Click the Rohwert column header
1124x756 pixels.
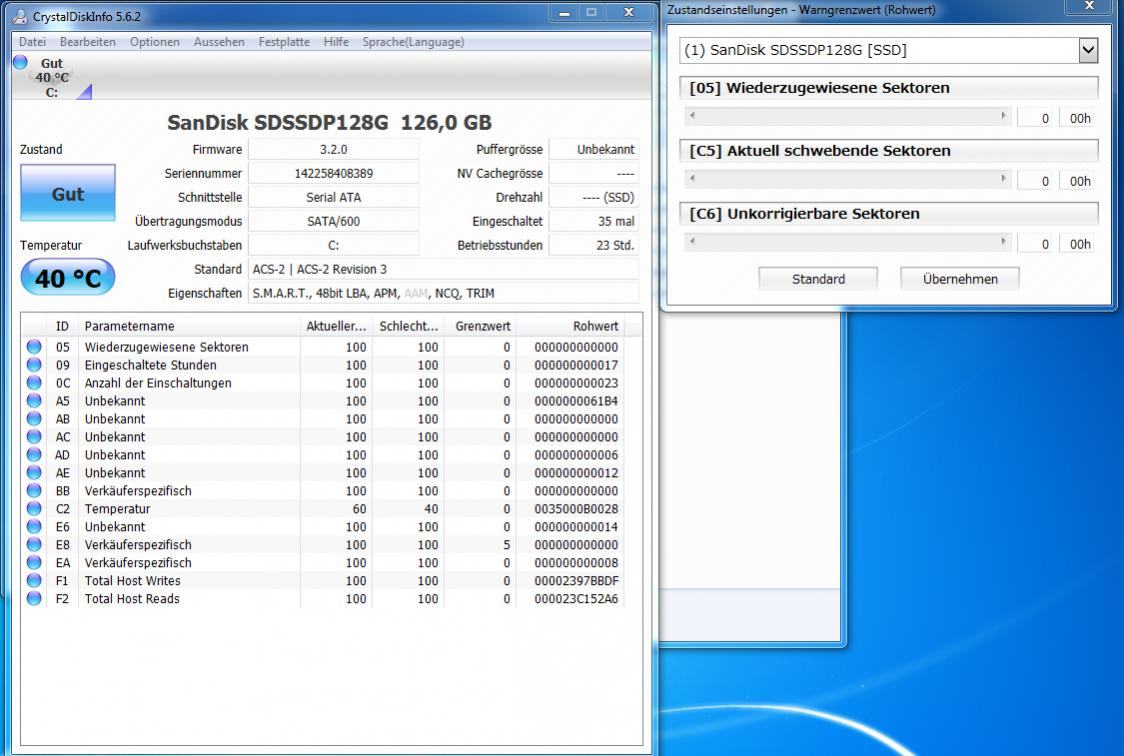(570, 326)
